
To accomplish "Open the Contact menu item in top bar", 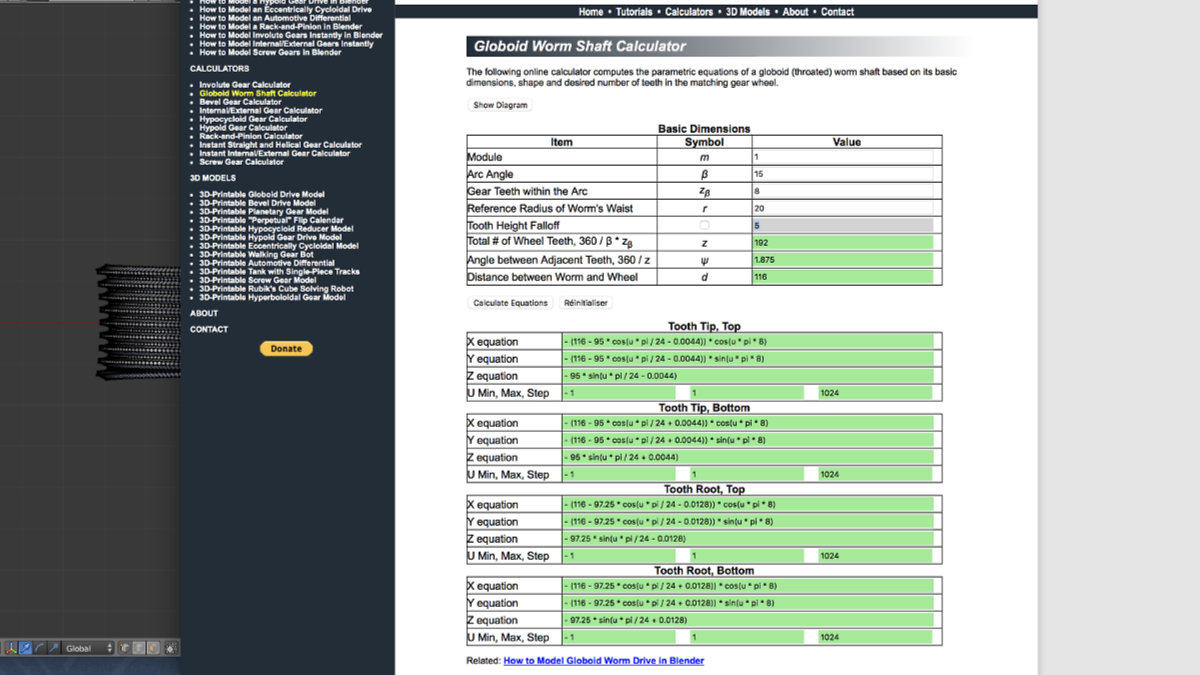I will pos(837,12).
